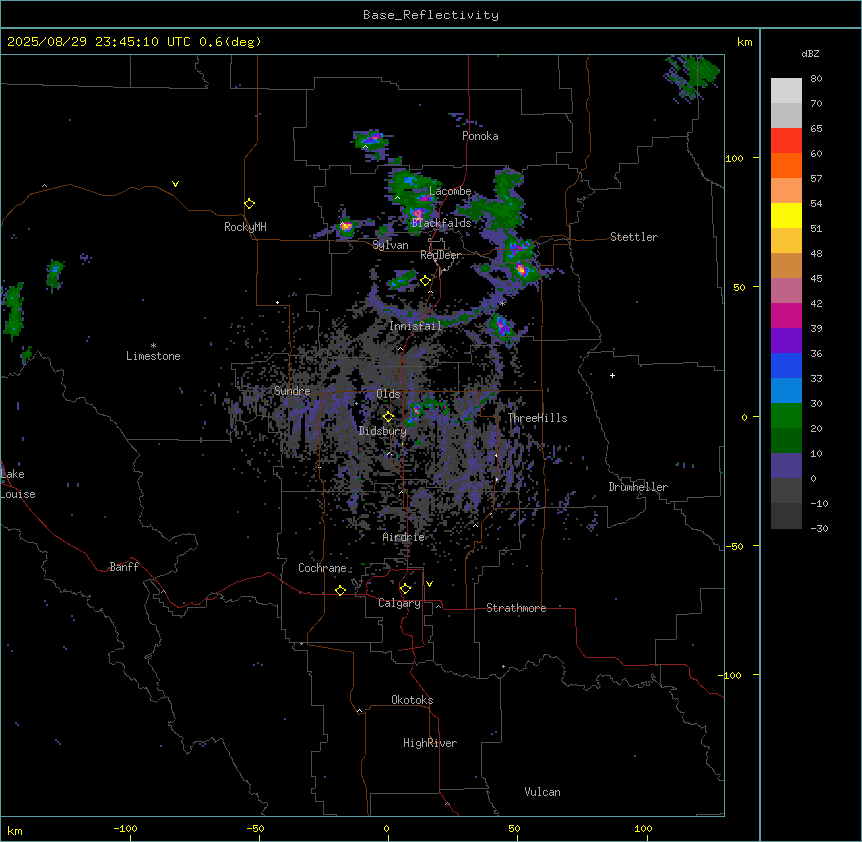
Task: Pick the lightest gray 80 dBZ legend swatch
Action: (786, 91)
